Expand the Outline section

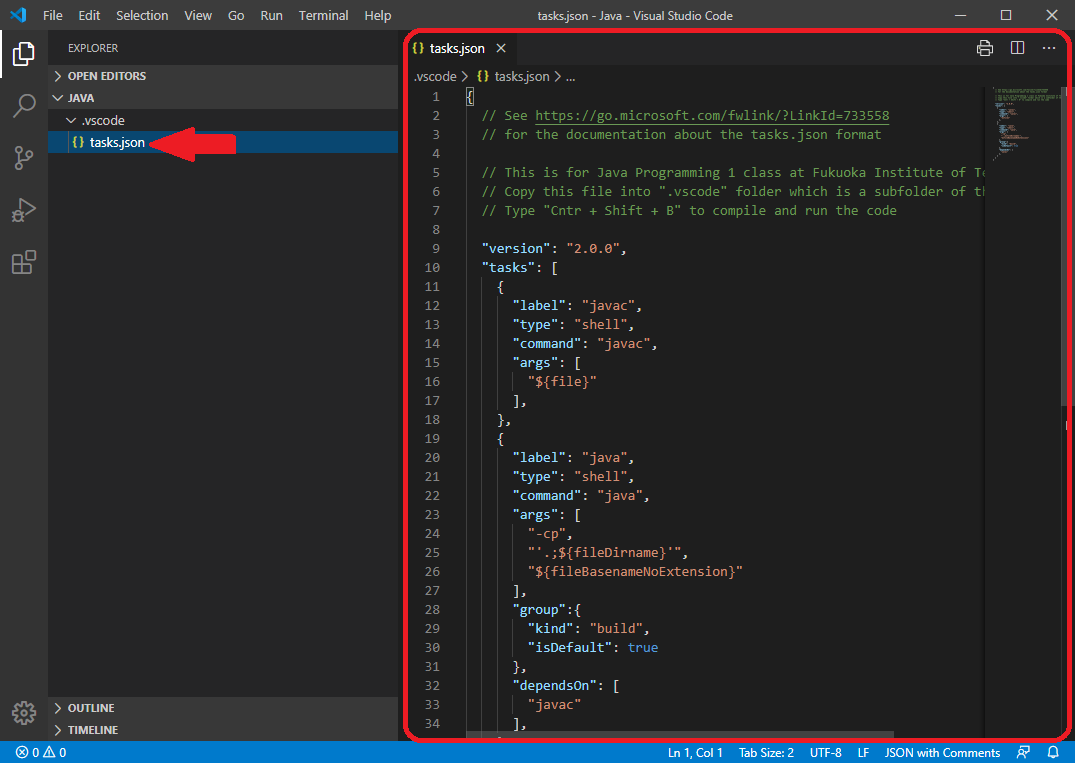click(x=223, y=708)
